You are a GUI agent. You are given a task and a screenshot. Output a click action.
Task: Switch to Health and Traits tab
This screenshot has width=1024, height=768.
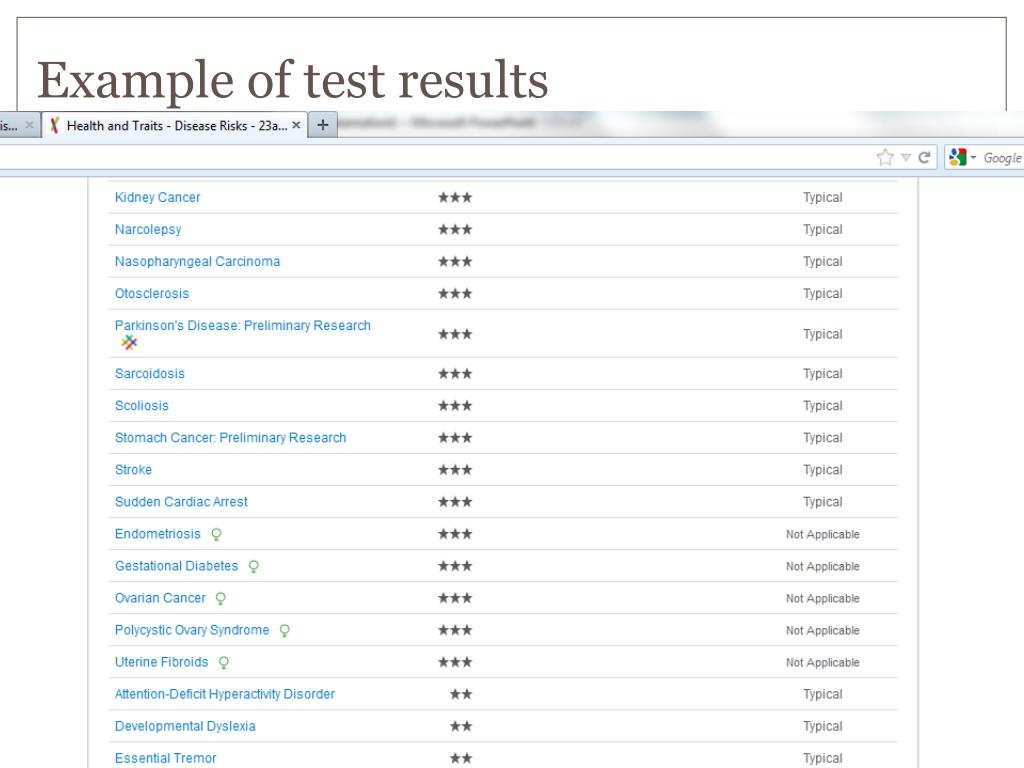tap(175, 126)
